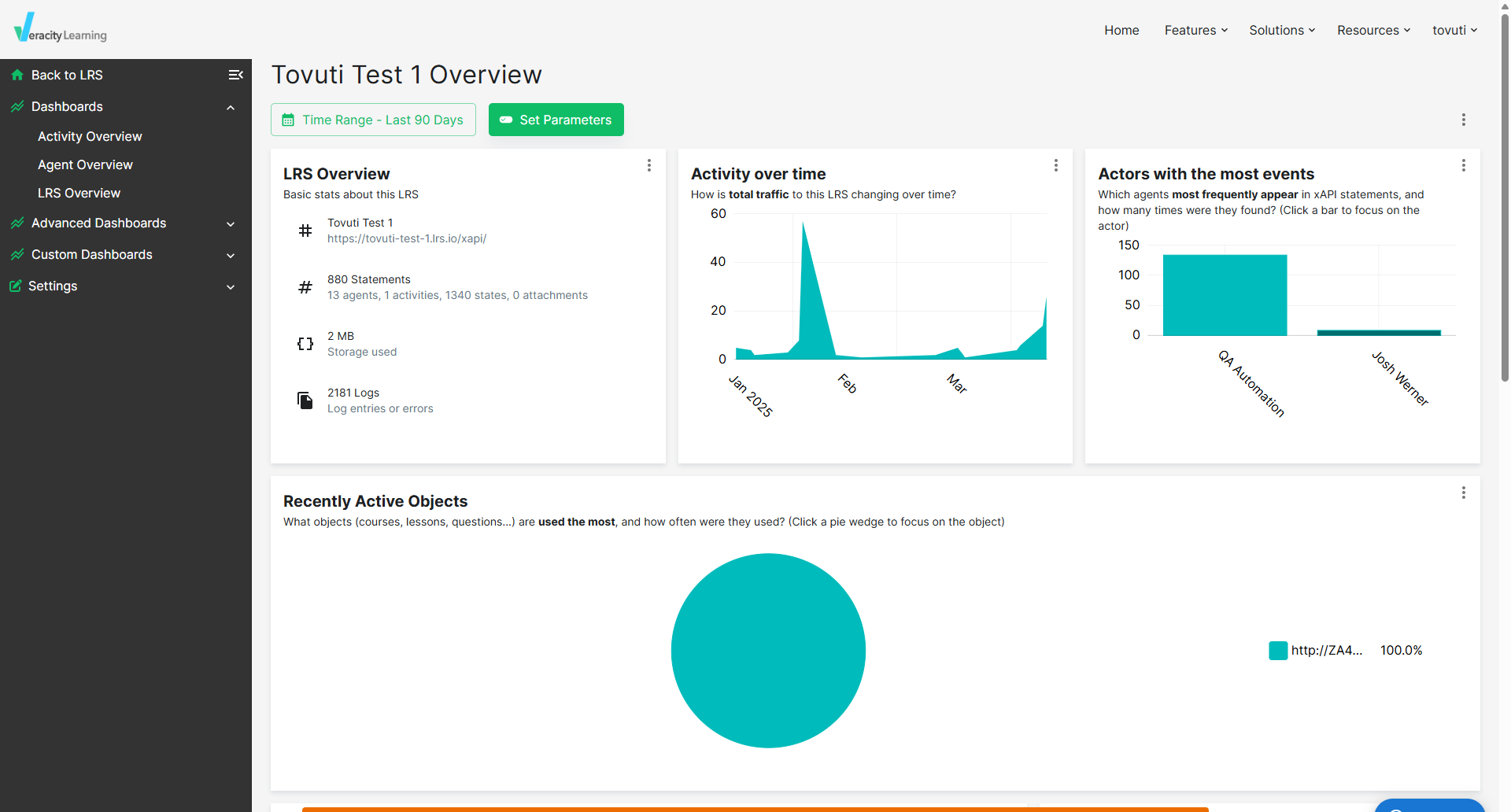Click the Tovuti Test 1 LRS name text

tap(360, 223)
